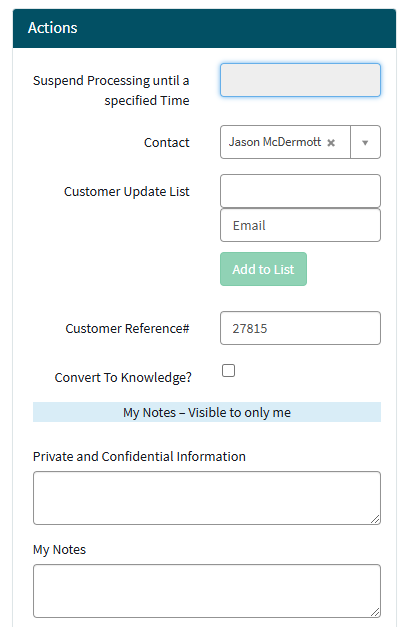The image size is (403, 627).
Task: Click the Contact field label
Action: pos(166,142)
